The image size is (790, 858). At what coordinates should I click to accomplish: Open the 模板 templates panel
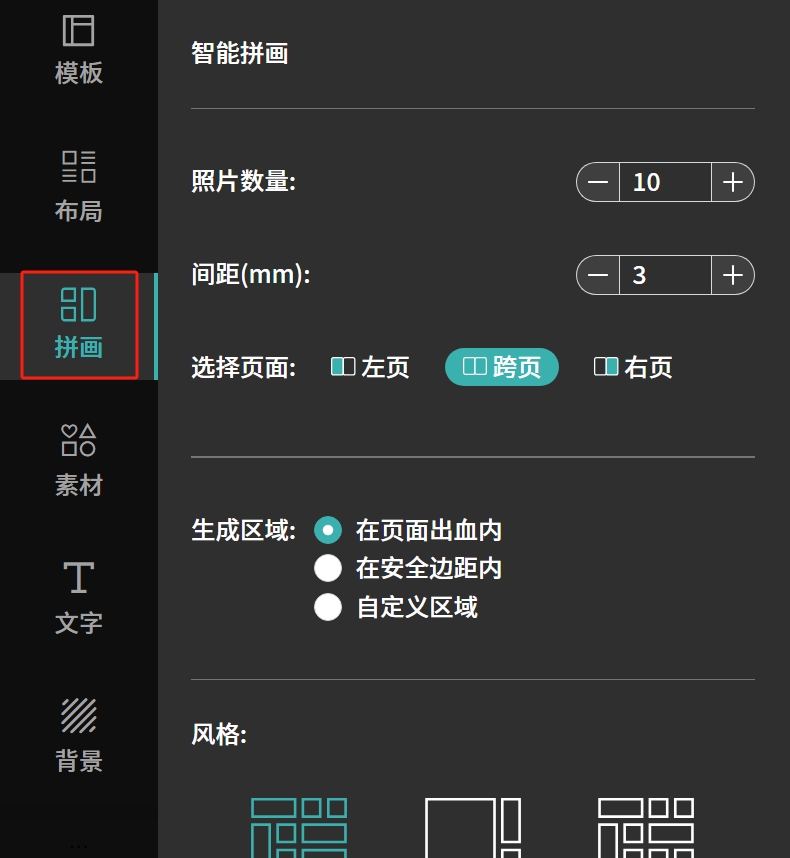point(78,49)
